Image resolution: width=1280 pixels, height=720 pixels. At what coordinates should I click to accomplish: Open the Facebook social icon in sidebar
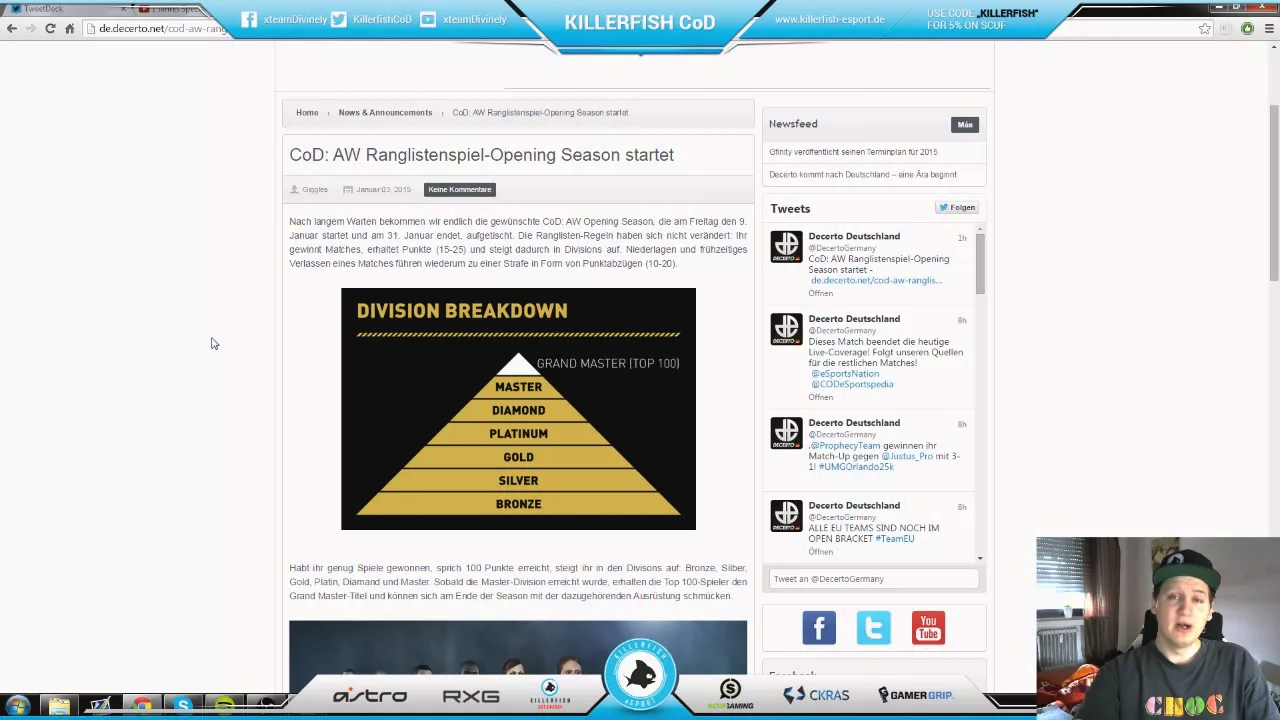pyautogui.click(x=819, y=628)
